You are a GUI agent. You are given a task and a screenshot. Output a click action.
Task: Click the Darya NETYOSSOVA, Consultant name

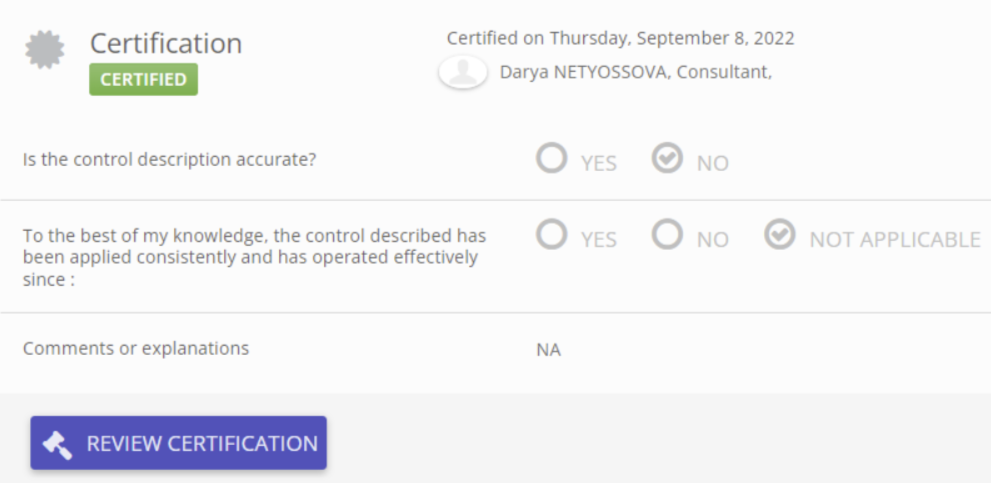click(635, 72)
